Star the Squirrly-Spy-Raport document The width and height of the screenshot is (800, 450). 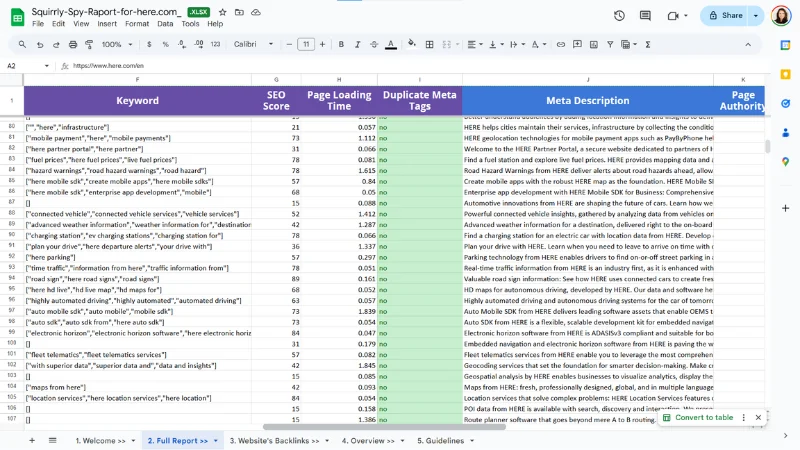(x=222, y=11)
